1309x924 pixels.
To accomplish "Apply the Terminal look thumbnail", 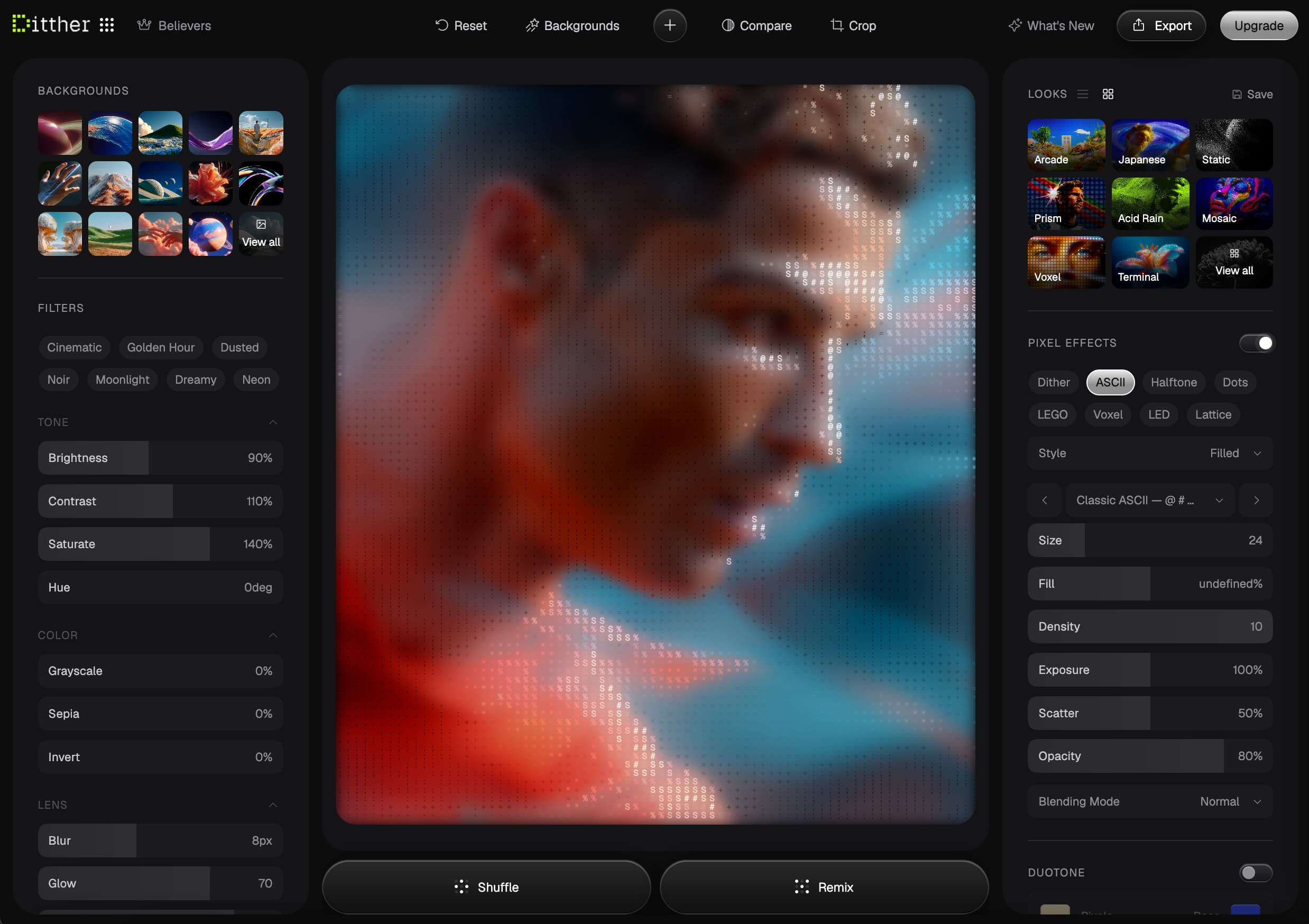I will 1150,262.
